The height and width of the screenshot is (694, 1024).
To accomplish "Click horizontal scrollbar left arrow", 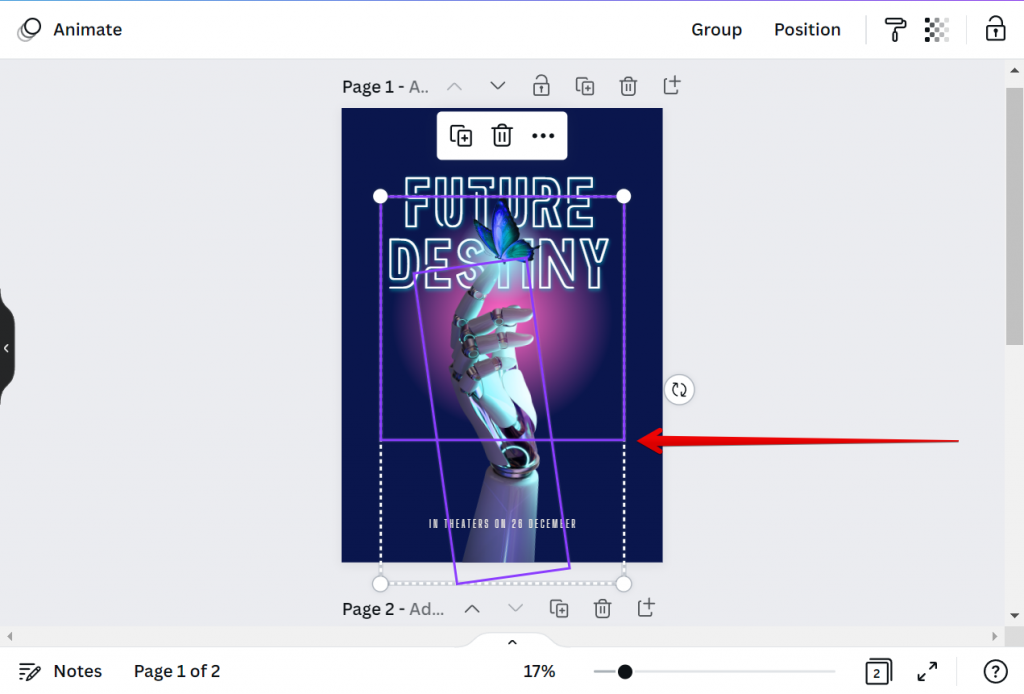I will [x=9, y=636].
